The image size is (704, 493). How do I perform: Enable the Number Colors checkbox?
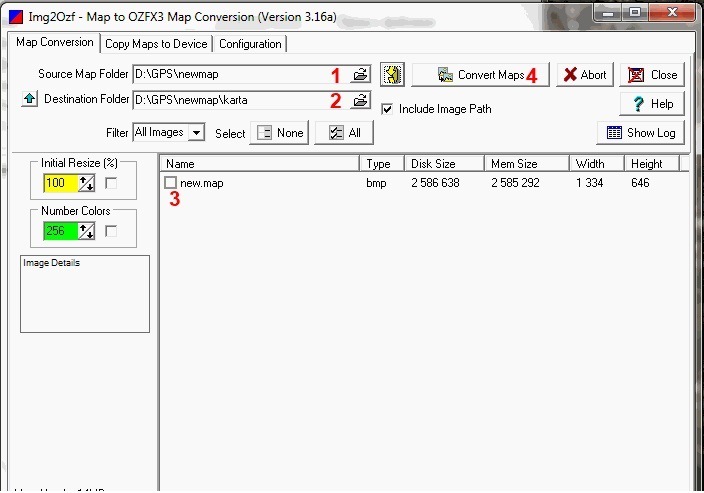tap(111, 231)
